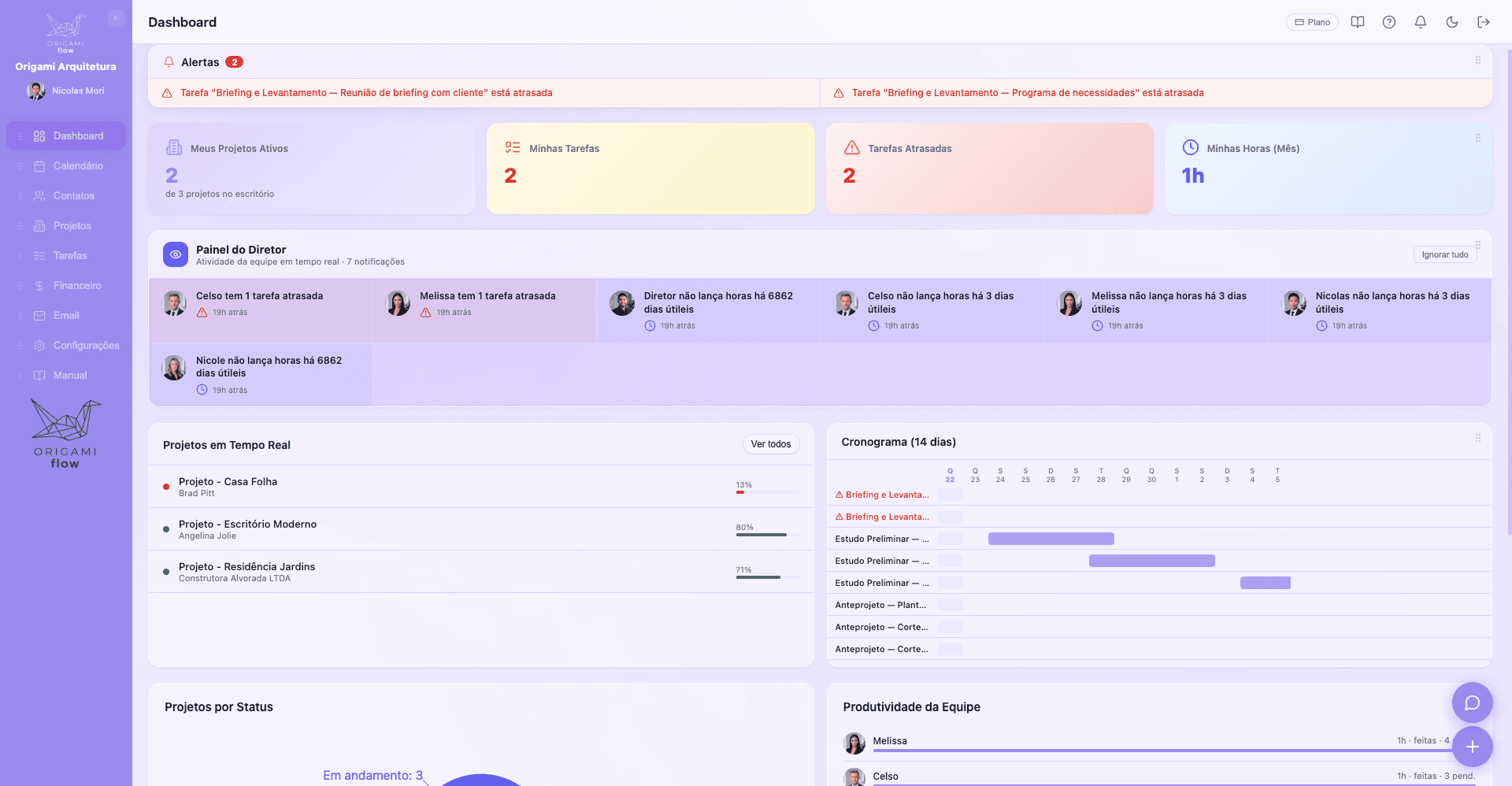Click second Estudo Preliminar timeline bar
Screen dimensions: 1512x786
[1152, 561]
